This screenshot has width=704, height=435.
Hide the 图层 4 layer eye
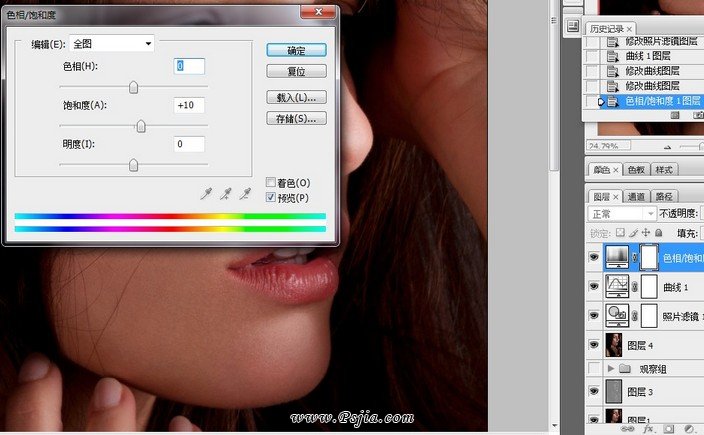click(594, 345)
